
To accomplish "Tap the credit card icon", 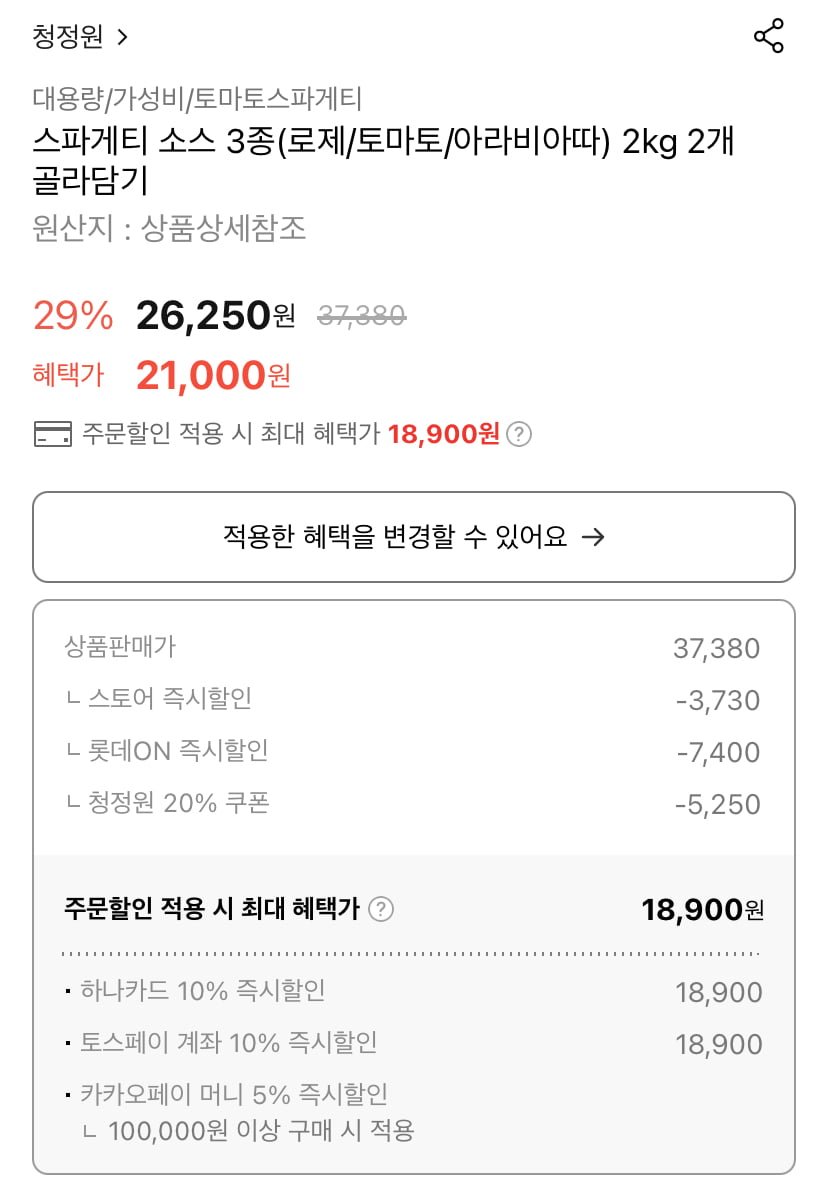I will pos(52,435).
